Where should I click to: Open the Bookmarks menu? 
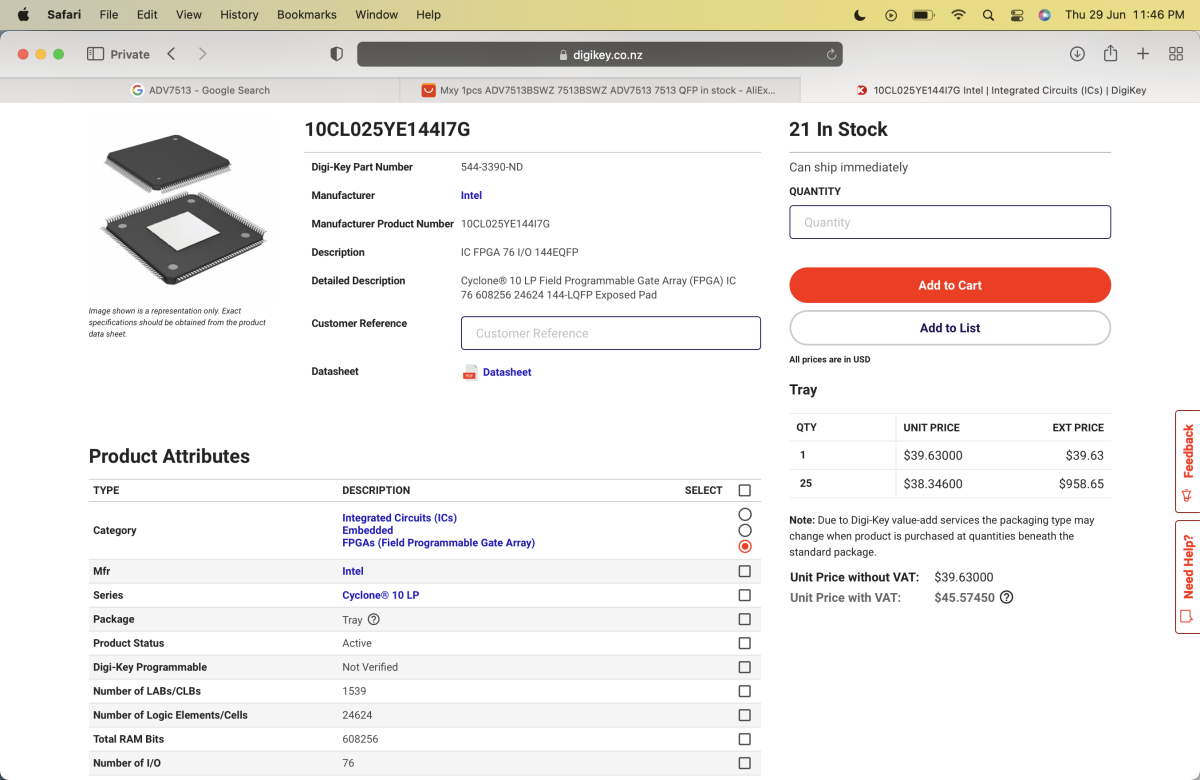[307, 15]
